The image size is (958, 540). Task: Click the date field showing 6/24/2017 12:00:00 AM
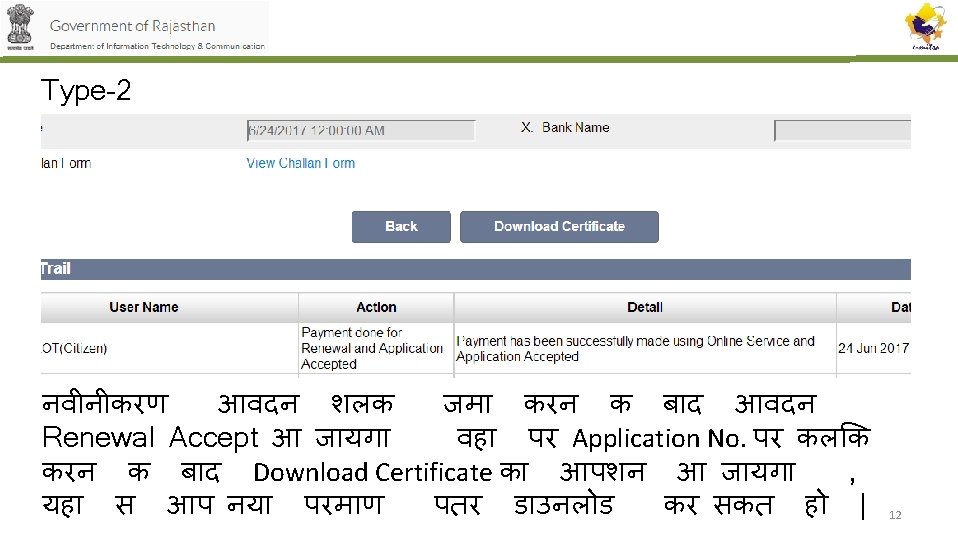[360, 130]
